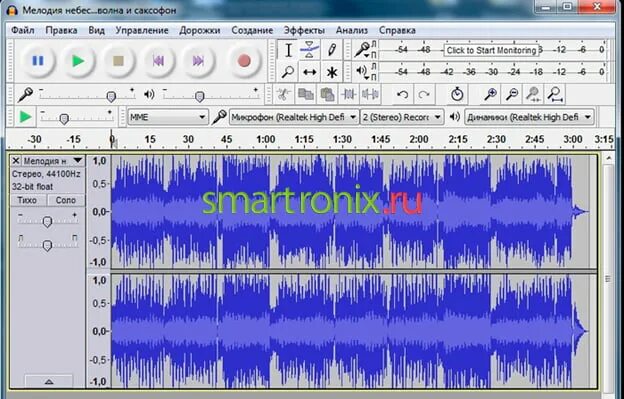The image size is (624, 399).
Task: Click Play-at-speed green button
Action: (x=25, y=117)
